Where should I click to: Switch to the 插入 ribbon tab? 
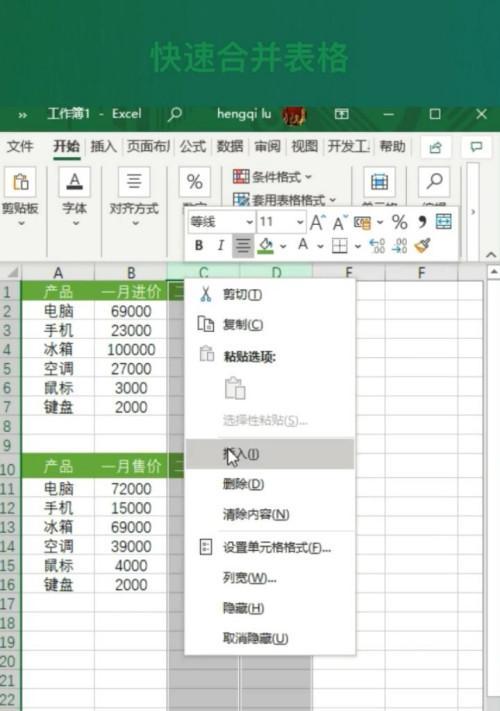tap(103, 146)
